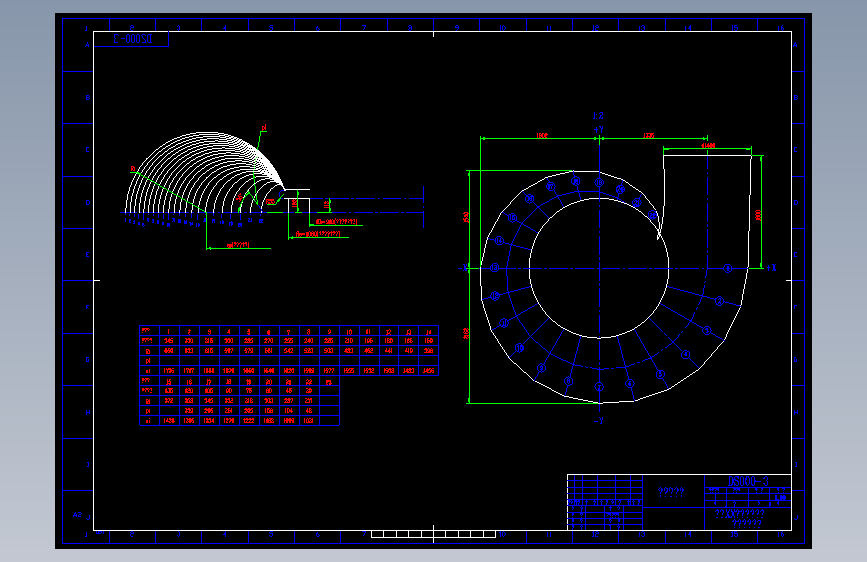Click circled station marker 4 on volute
This screenshot has height=562, width=867.
(686, 355)
